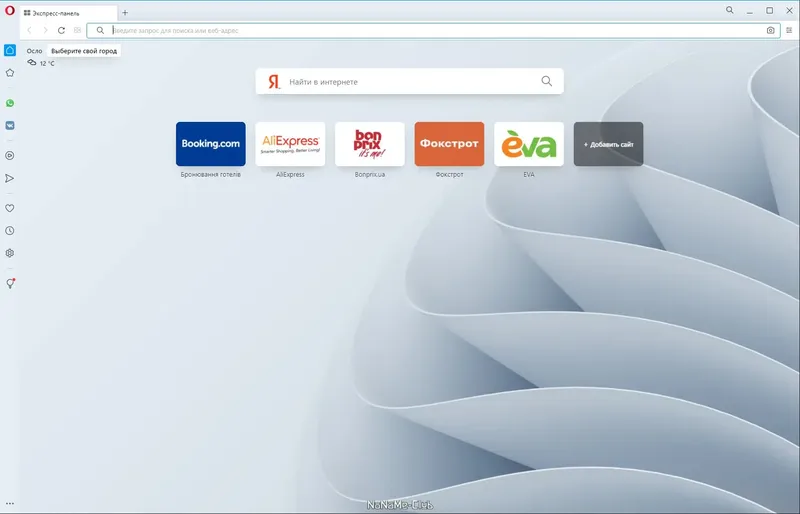The height and width of the screenshot is (514, 800).
Task: Focus the address bar input field
Action: (436, 31)
